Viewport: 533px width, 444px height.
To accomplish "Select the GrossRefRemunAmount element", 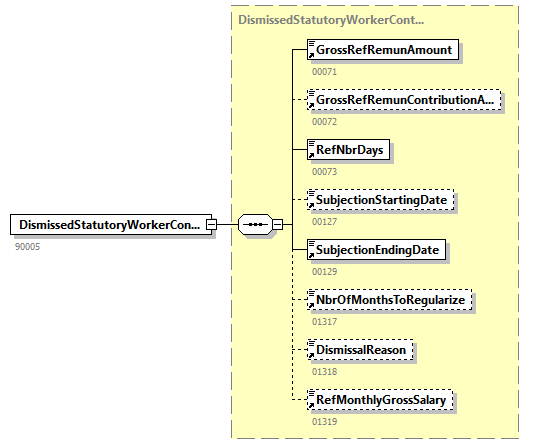I will [383, 50].
